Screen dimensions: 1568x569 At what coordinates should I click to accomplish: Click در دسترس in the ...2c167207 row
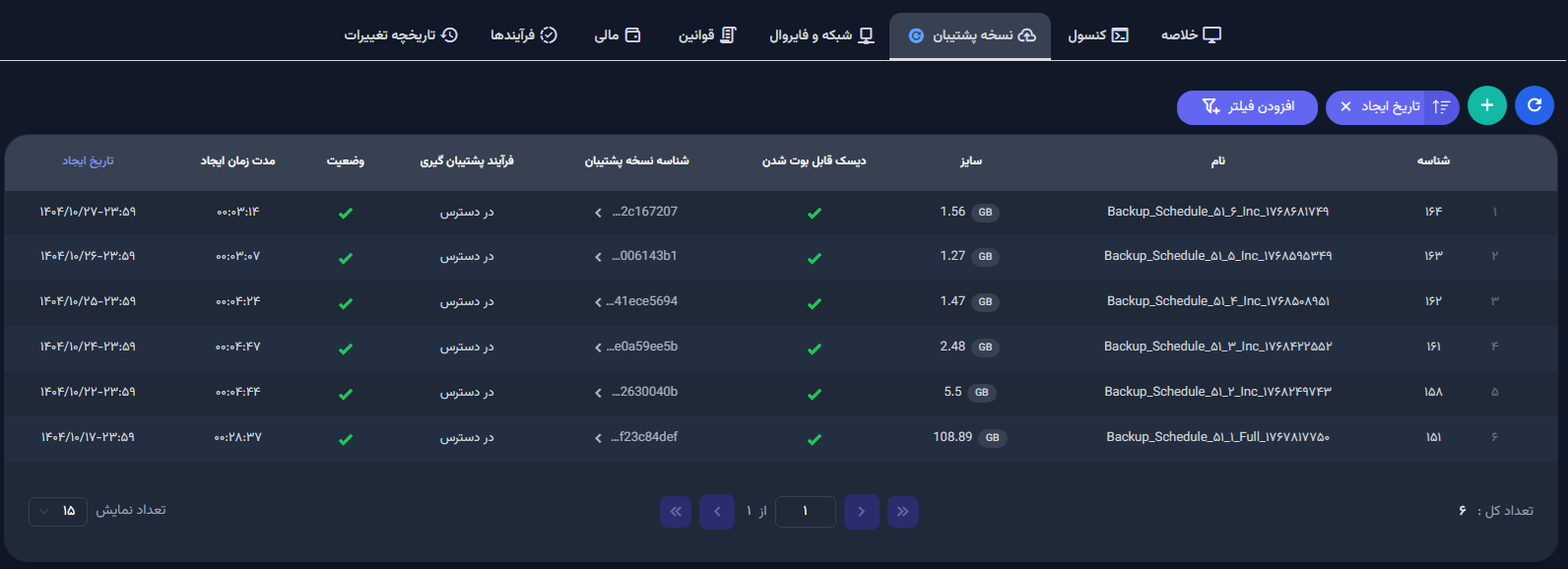coord(467,213)
